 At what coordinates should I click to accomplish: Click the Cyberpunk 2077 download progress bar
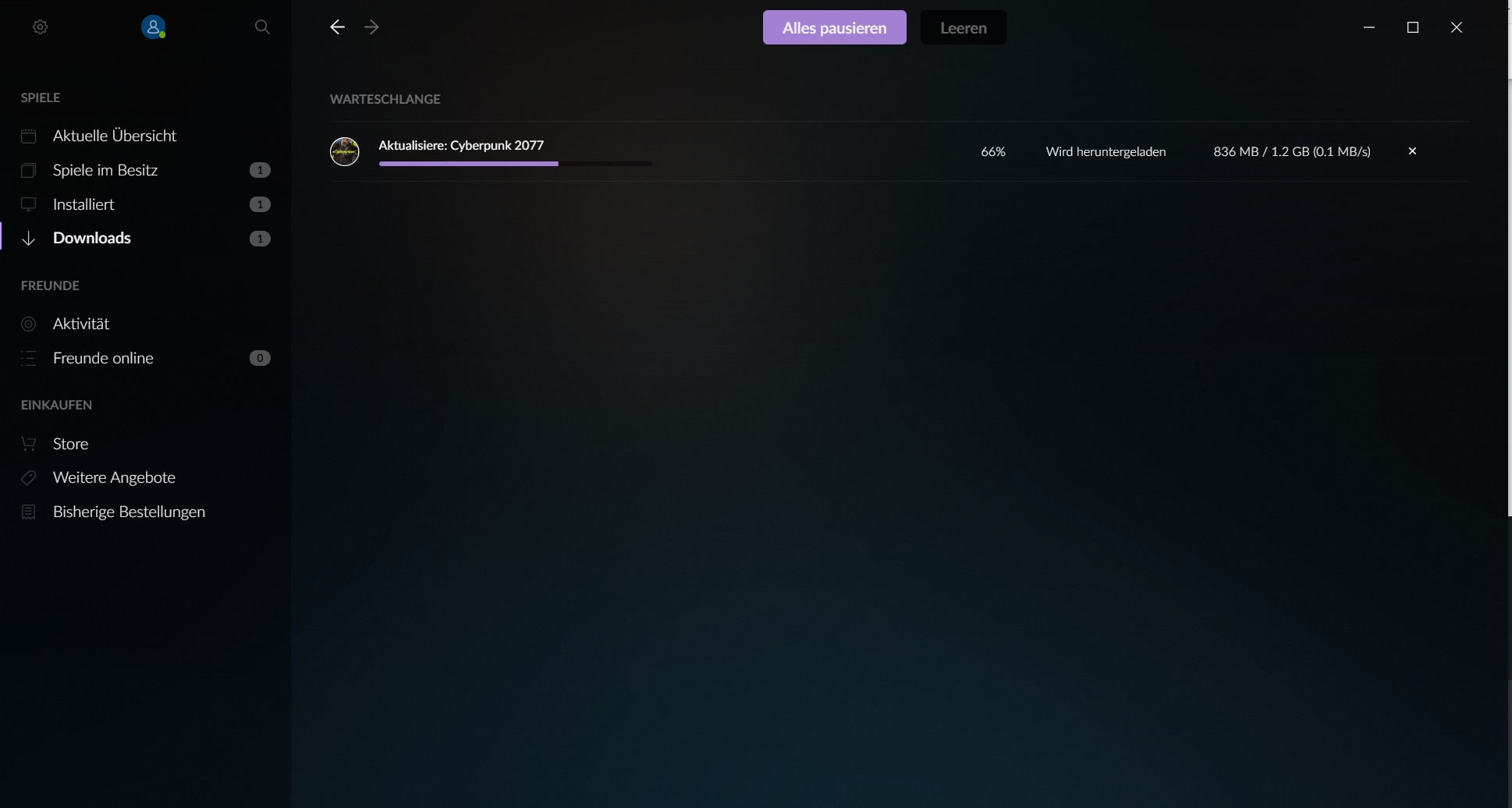coord(515,164)
